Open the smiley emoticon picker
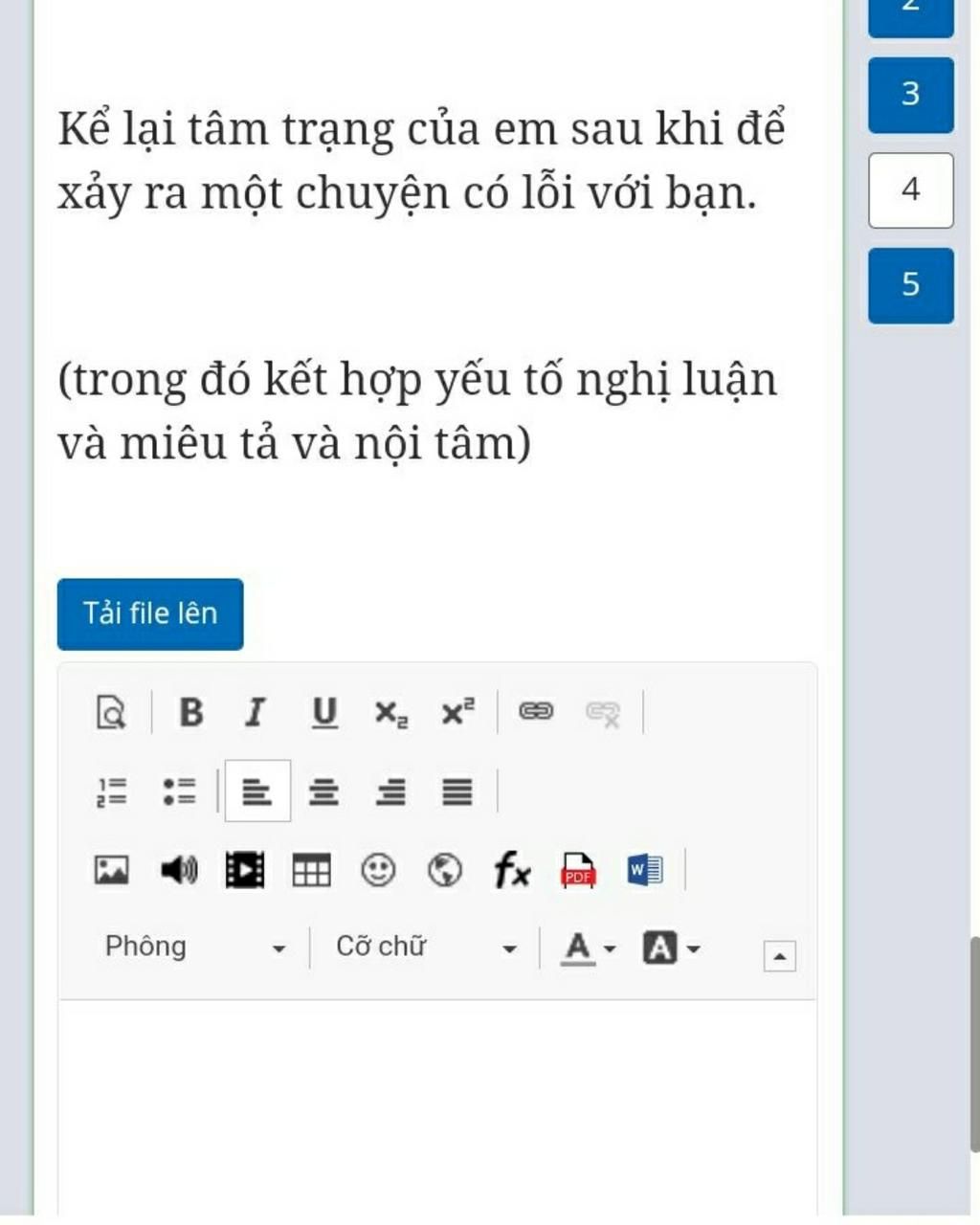The height and width of the screenshot is (1225, 980). click(379, 869)
